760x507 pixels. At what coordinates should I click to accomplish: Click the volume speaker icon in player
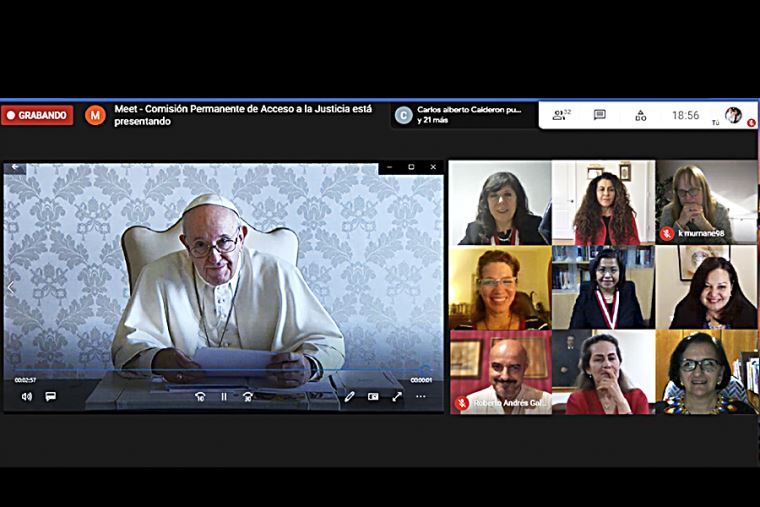point(26,397)
